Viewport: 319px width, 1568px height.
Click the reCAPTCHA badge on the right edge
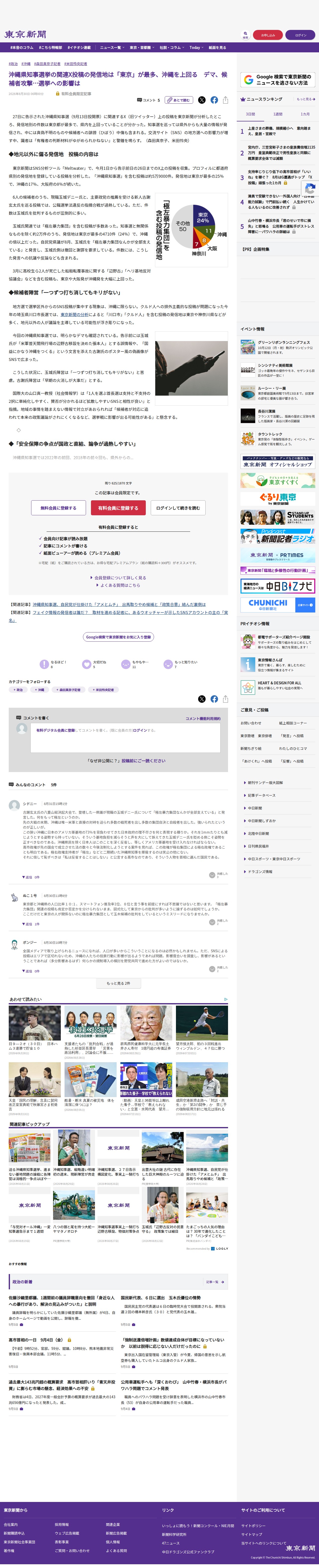(x=311, y=189)
